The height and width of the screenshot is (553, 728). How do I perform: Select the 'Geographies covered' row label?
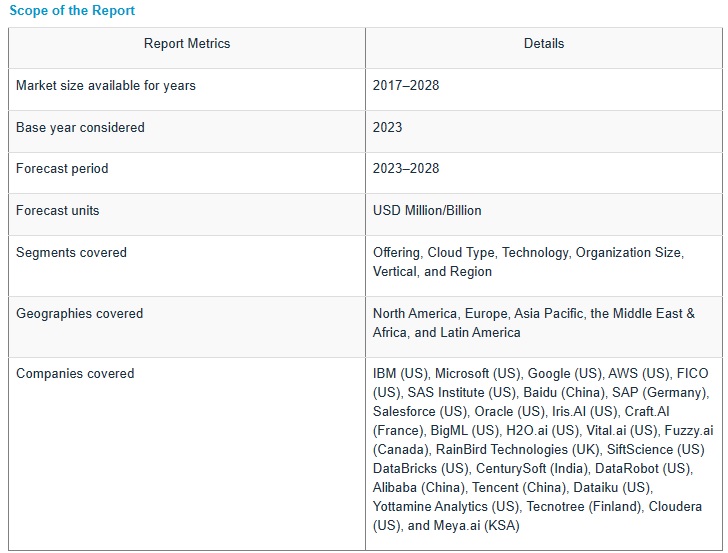coord(79,314)
